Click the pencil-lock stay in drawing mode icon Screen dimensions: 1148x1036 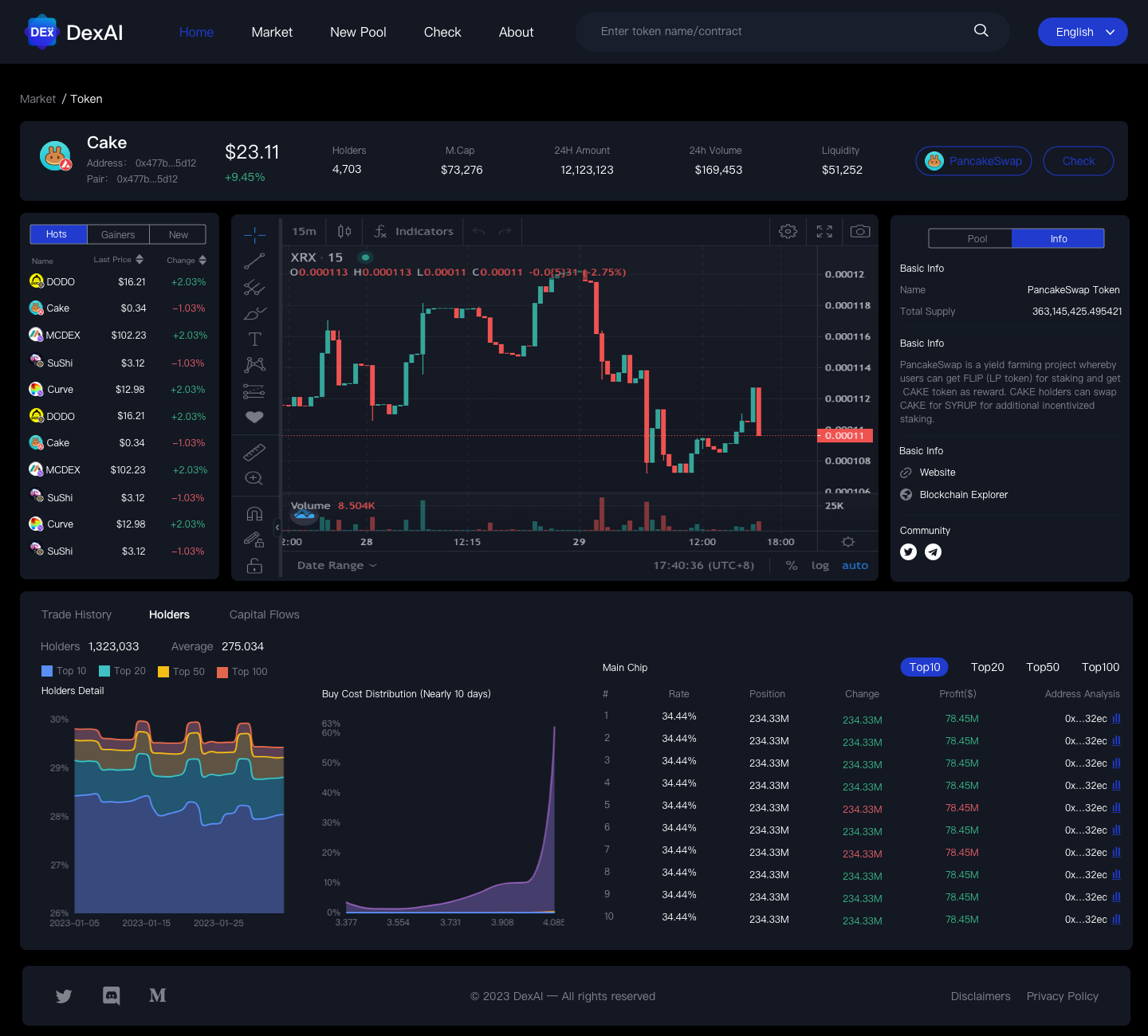pyautogui.click(x=254, y=540)
